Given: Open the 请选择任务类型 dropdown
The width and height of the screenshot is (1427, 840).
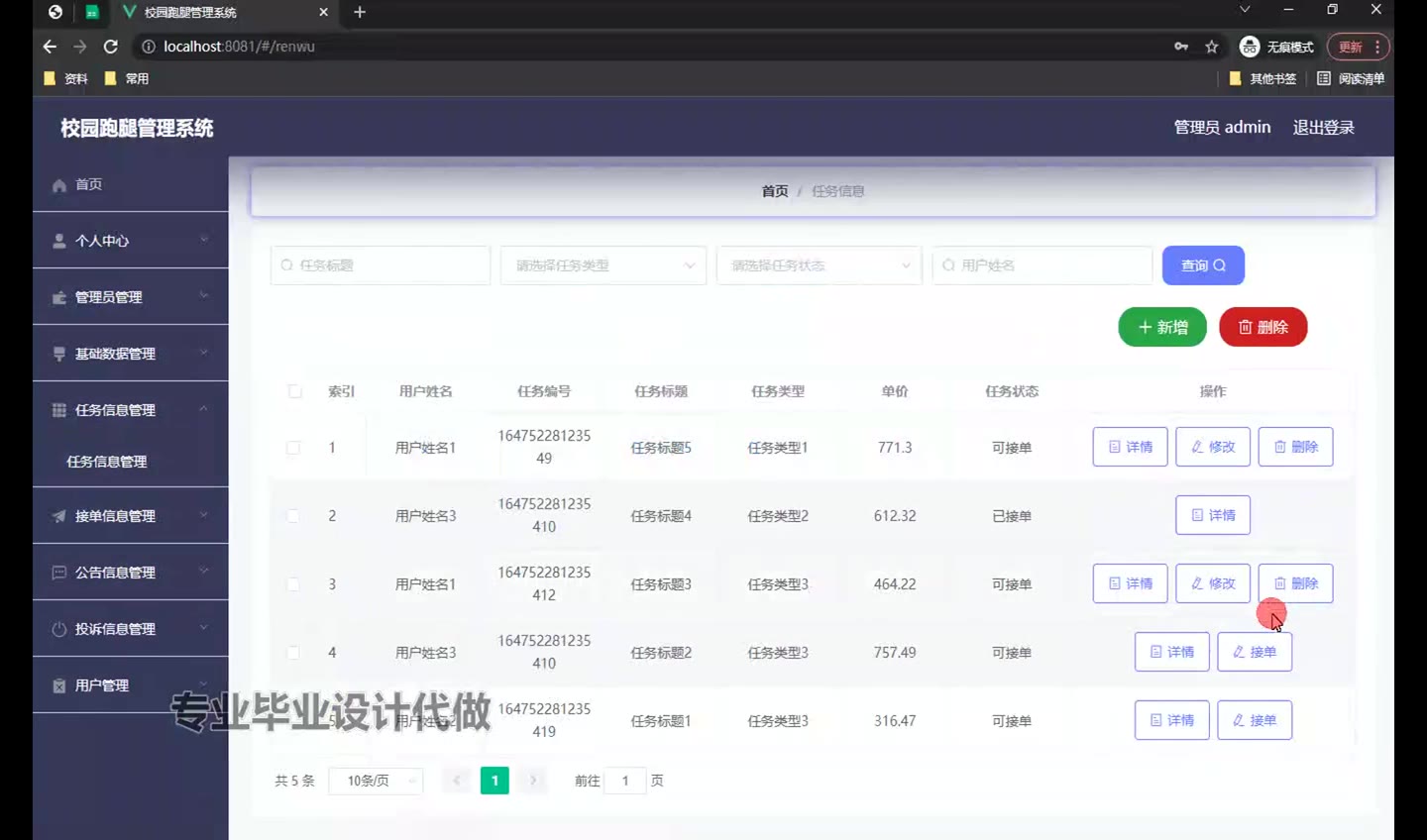Looking at the screenshot, I should [603, 265].
